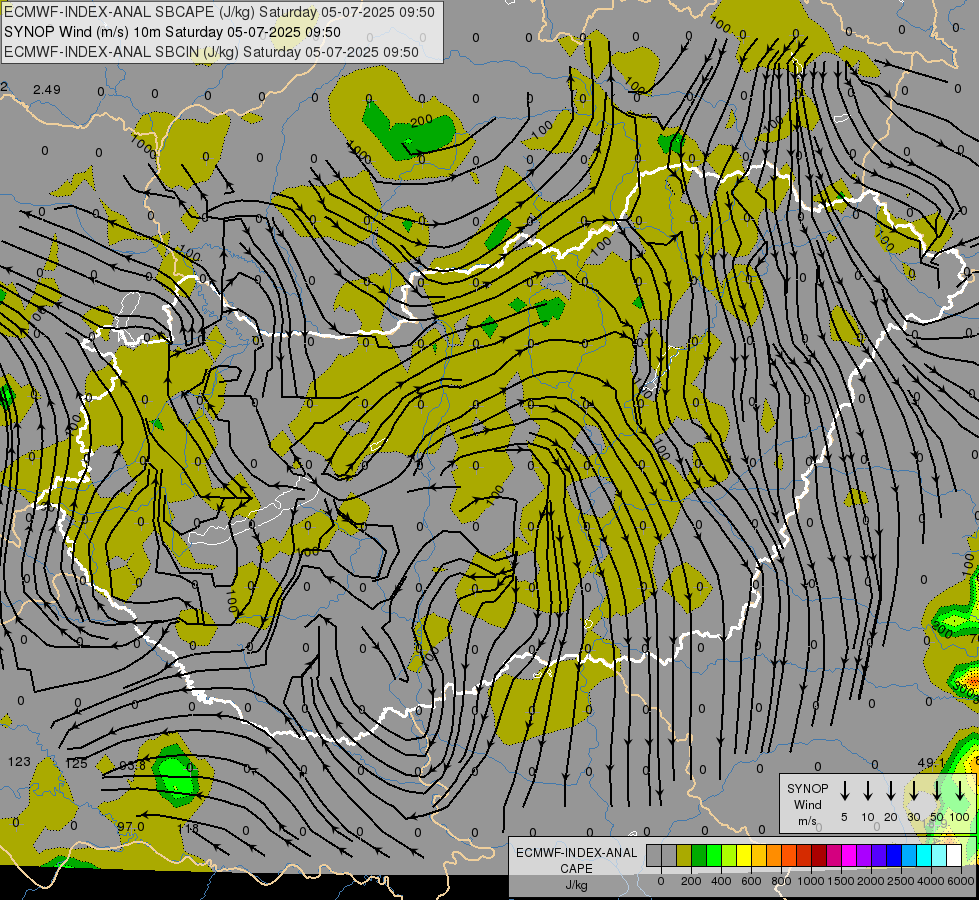Image resolution: width=979 pixels, height=900 pixels.
Task: Click the 100 m/s wind arrow in legend
Action: [x=960, y=790]
